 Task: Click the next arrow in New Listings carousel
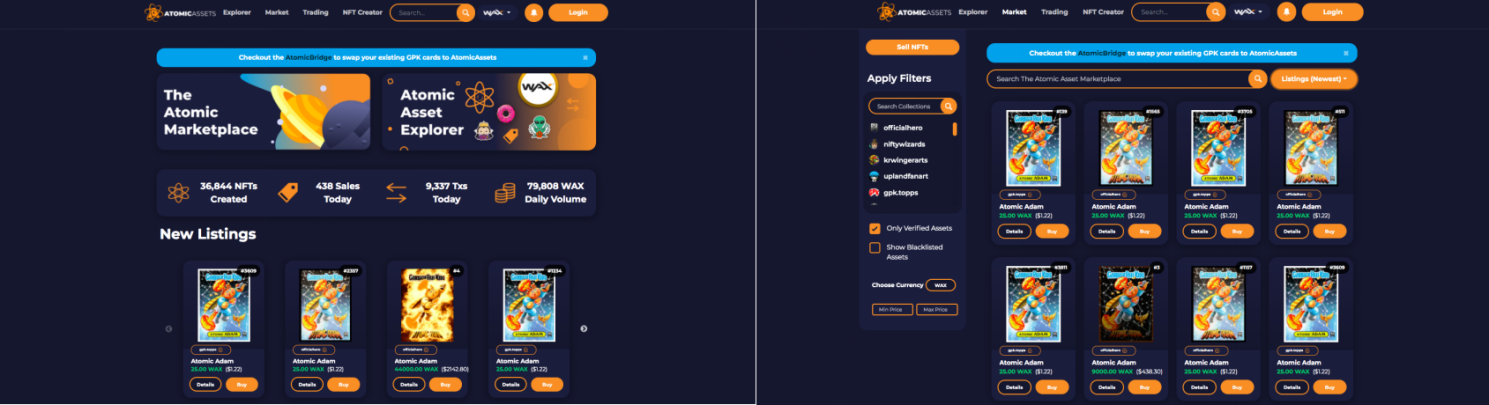[x=584, y=329]
